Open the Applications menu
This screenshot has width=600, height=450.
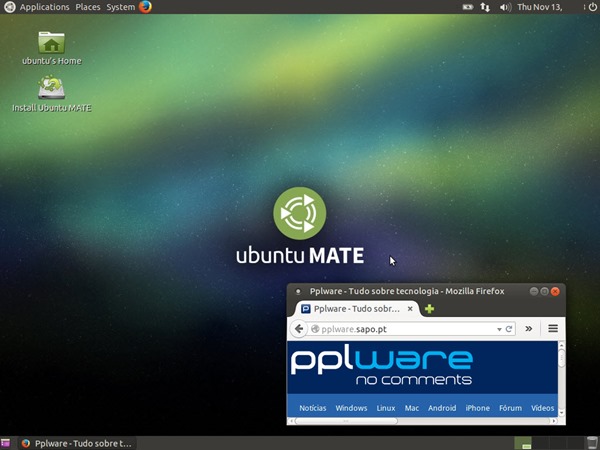point(44,7)
